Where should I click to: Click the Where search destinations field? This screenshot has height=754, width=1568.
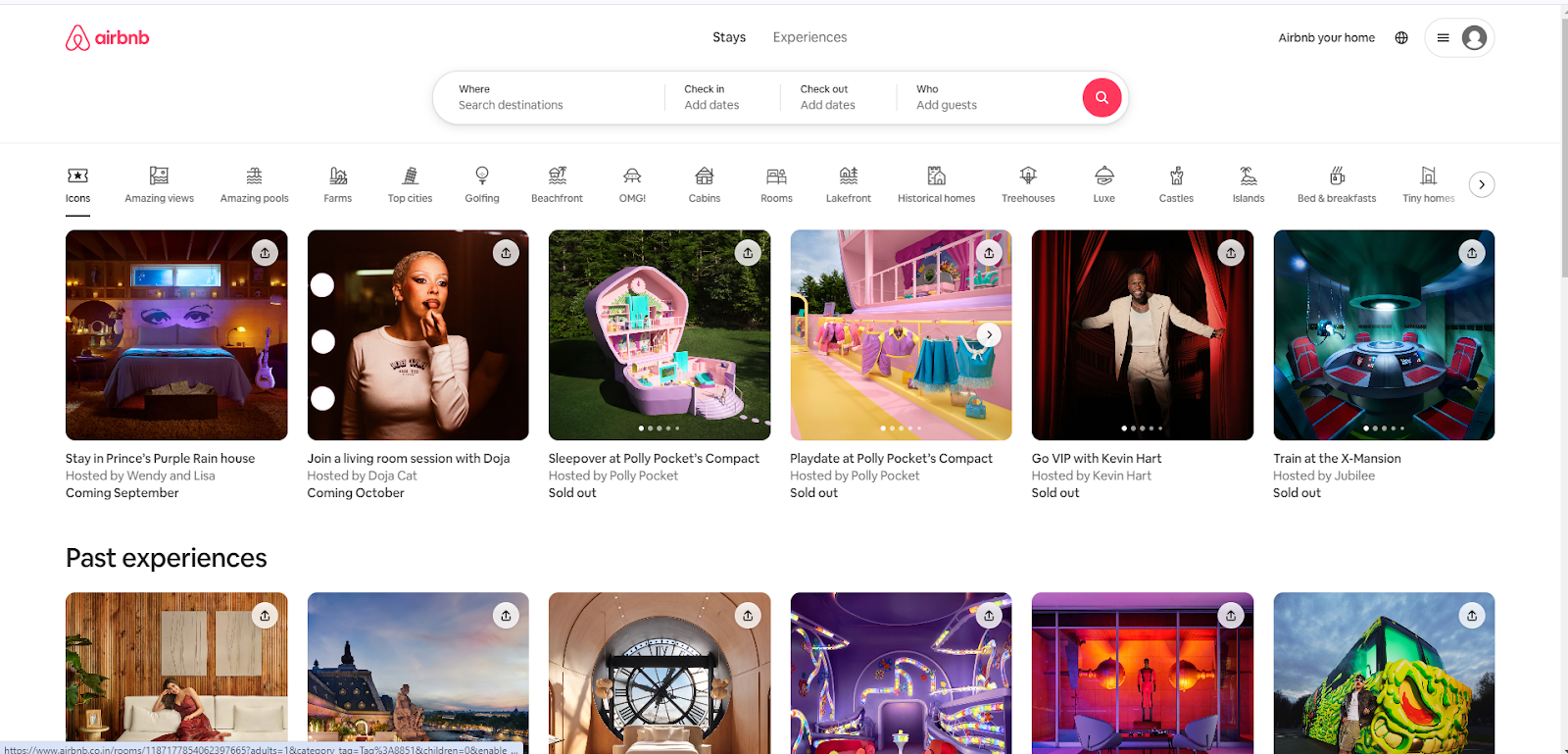pyautogui.click(x=549, y=97)
